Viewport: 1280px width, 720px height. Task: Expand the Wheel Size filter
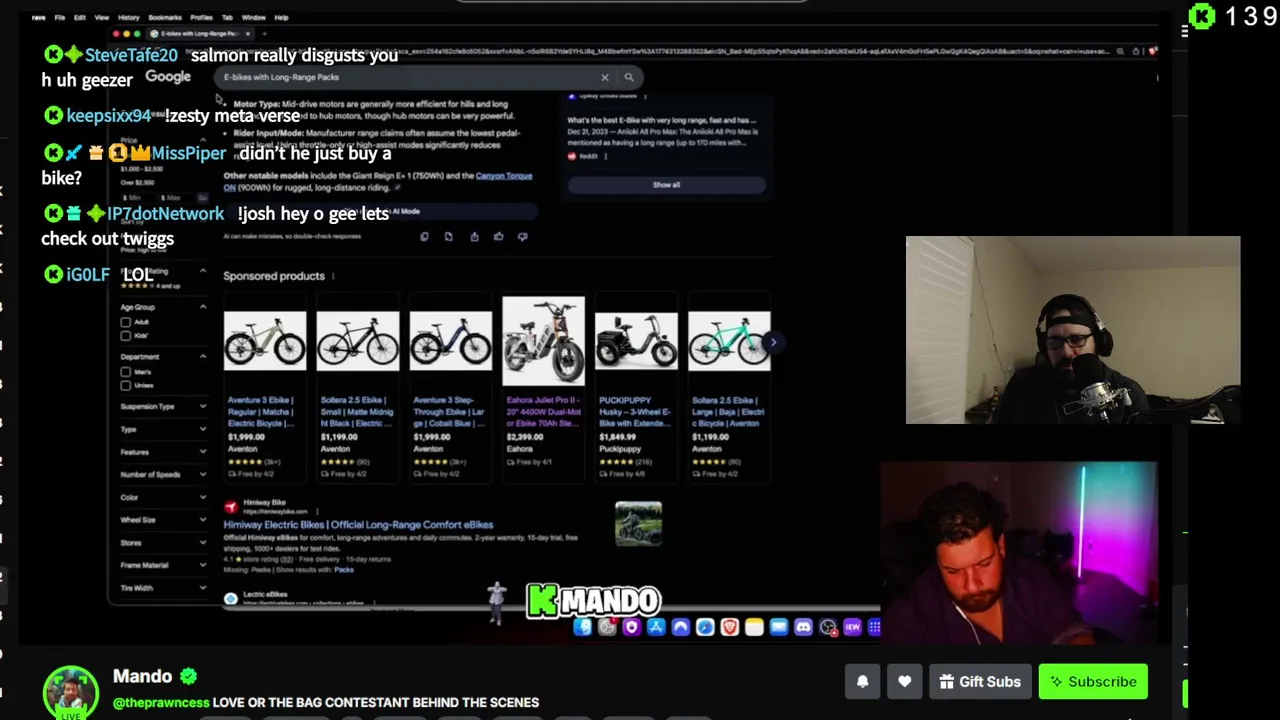[203, 520]
